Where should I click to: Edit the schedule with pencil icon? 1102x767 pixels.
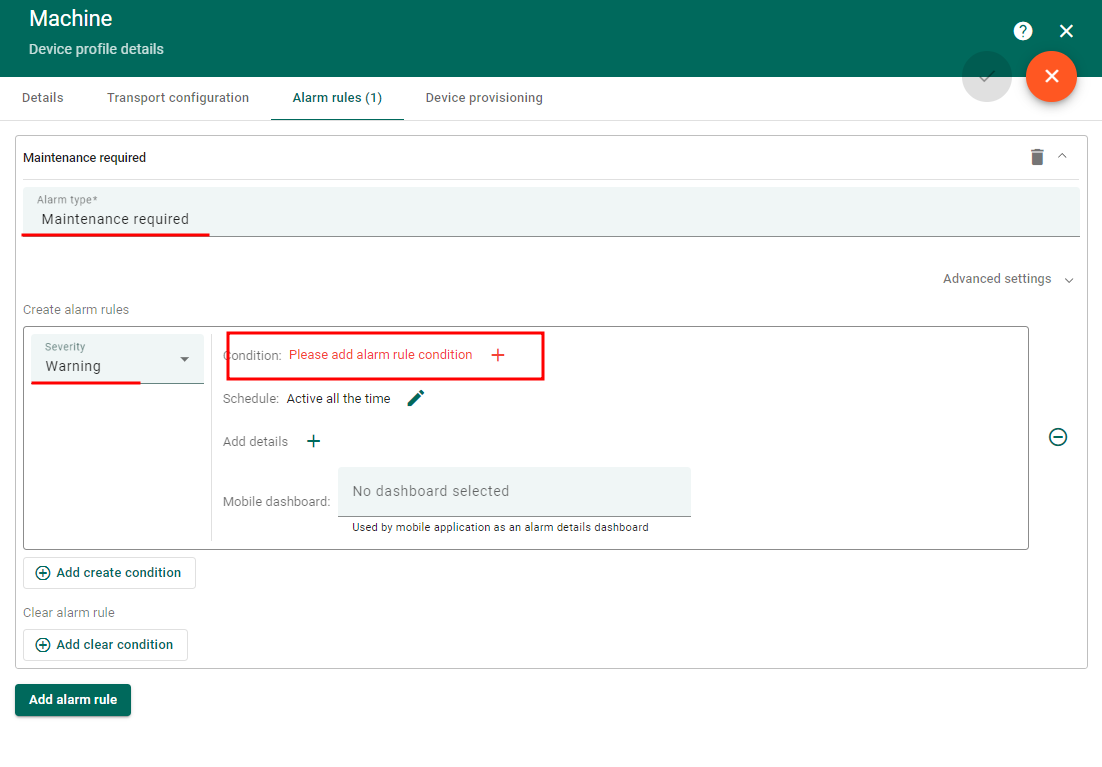point(416,398)
